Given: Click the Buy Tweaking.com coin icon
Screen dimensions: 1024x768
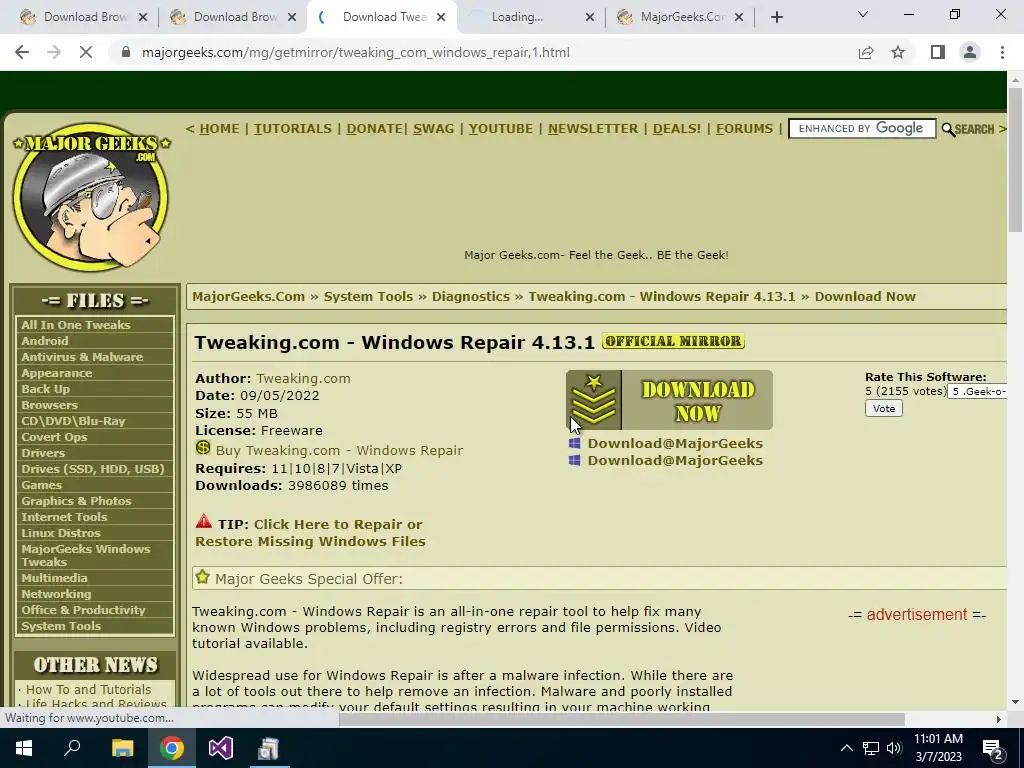Looking at the screenshot, I should tap(203, 448).
